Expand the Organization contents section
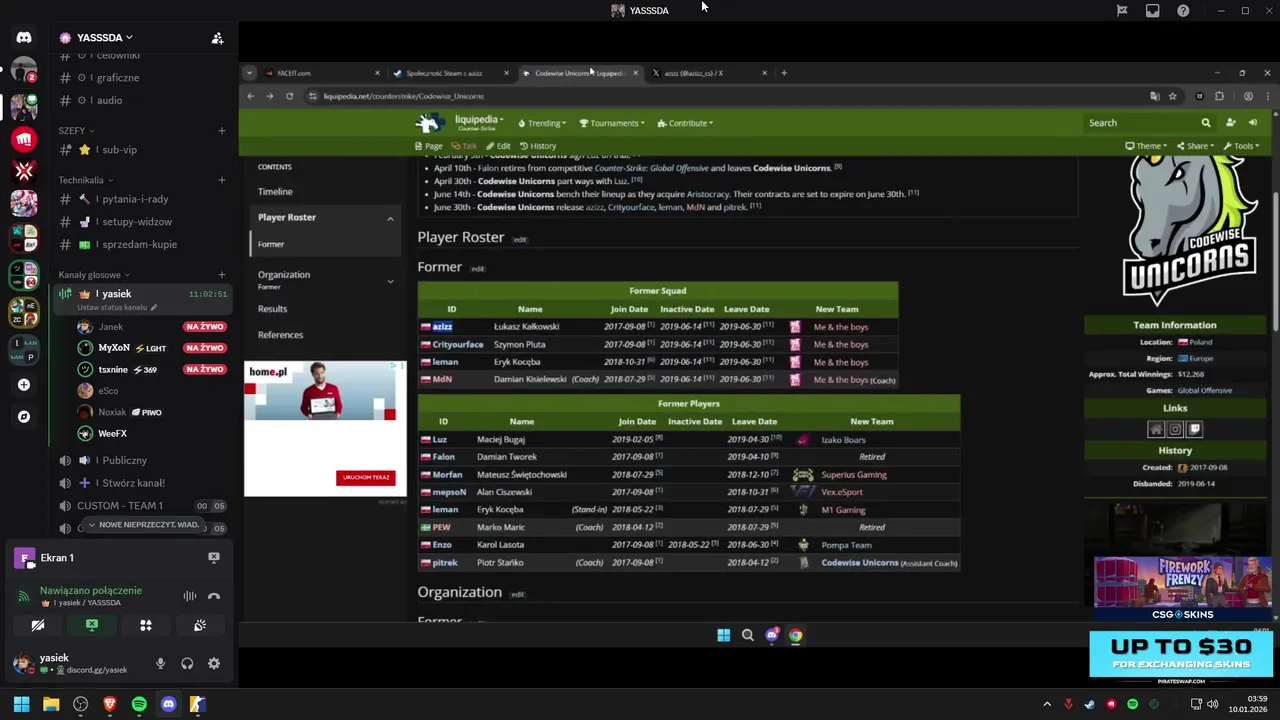This screenshot has height=720, width=1280. [390, 281]
